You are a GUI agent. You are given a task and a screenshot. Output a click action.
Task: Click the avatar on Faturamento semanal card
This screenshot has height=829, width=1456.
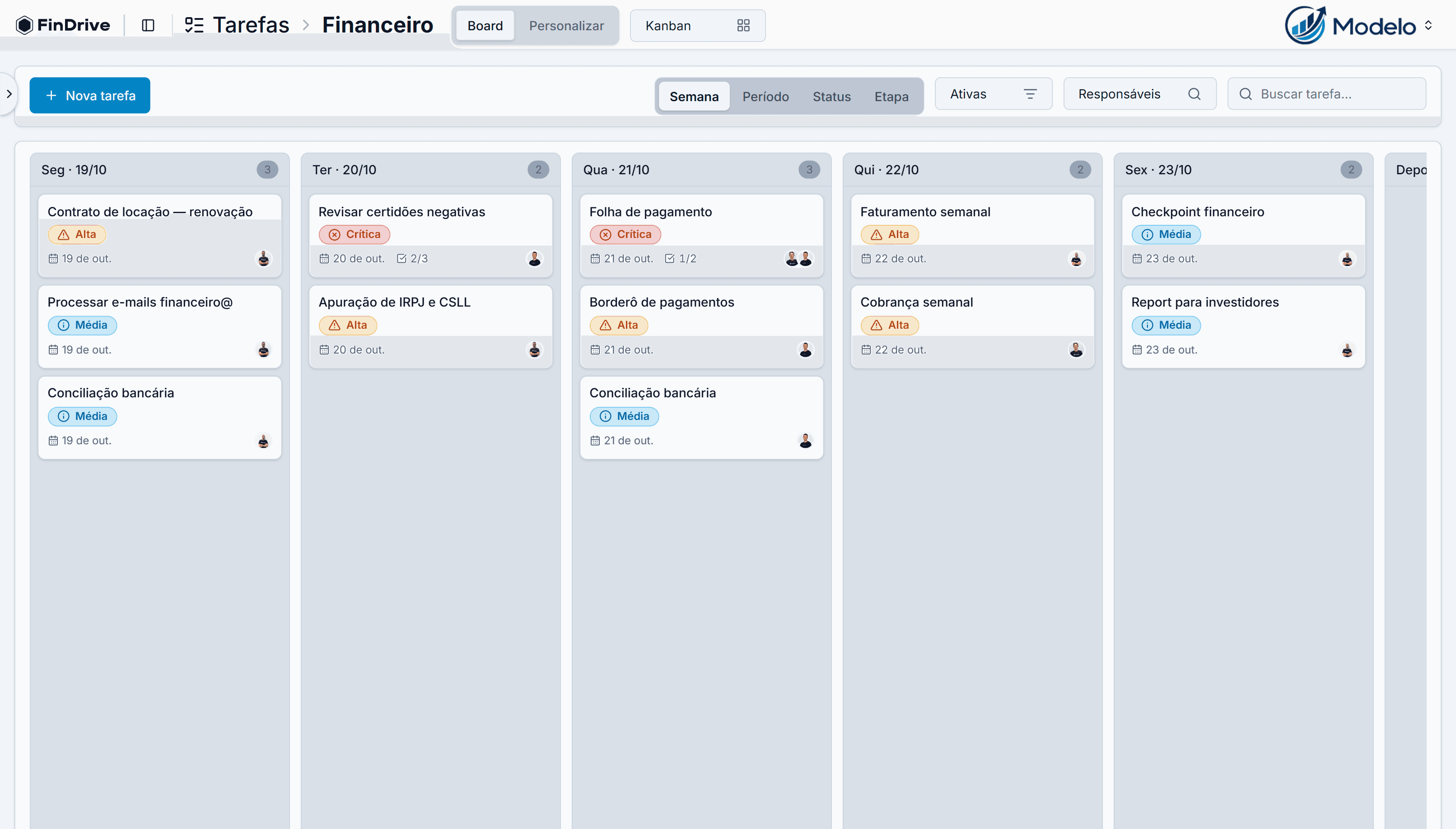pos(1076,258)
